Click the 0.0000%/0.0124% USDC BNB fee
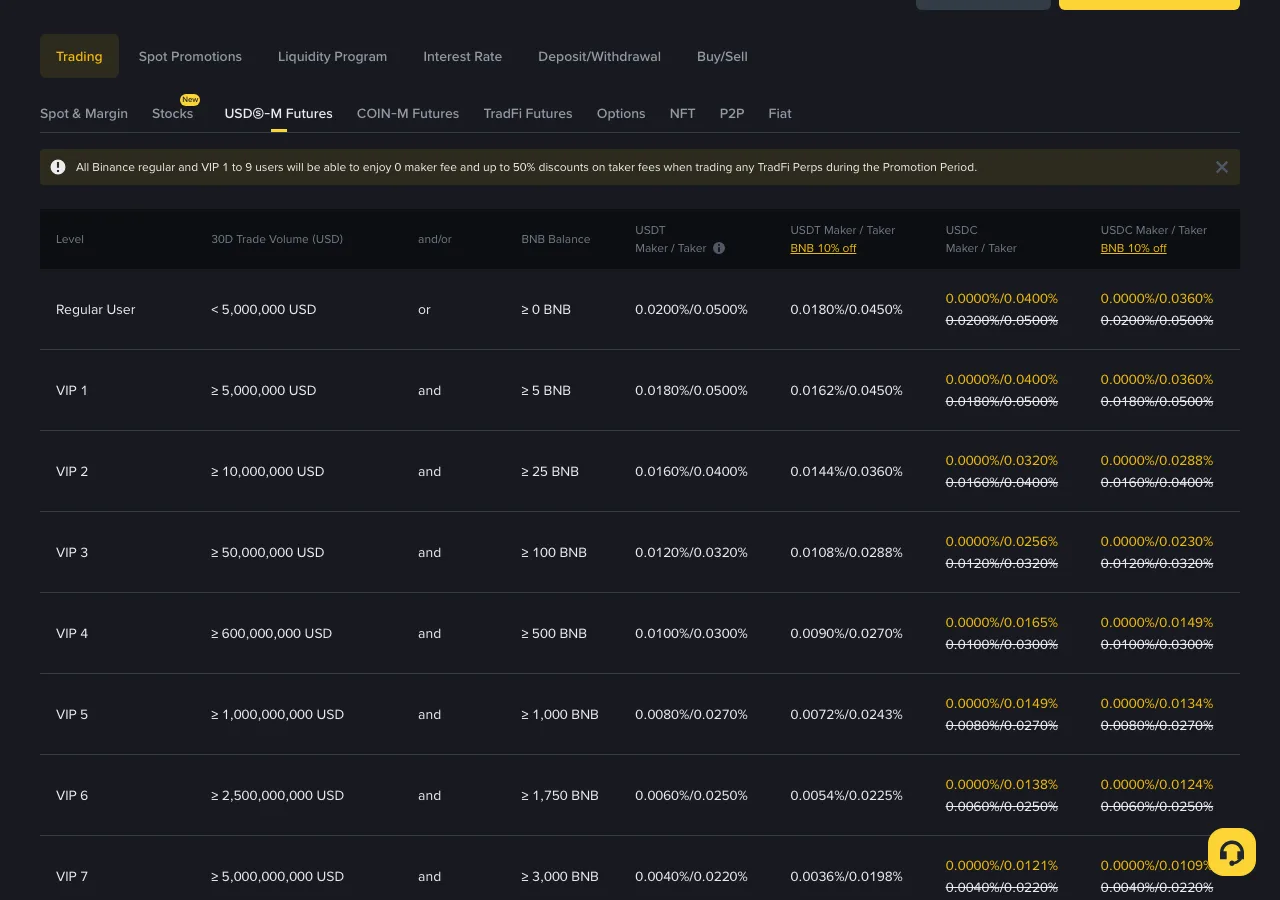Image resolution: width=1280 pixels, height=900 pixels. click(x=1157, y=784)
